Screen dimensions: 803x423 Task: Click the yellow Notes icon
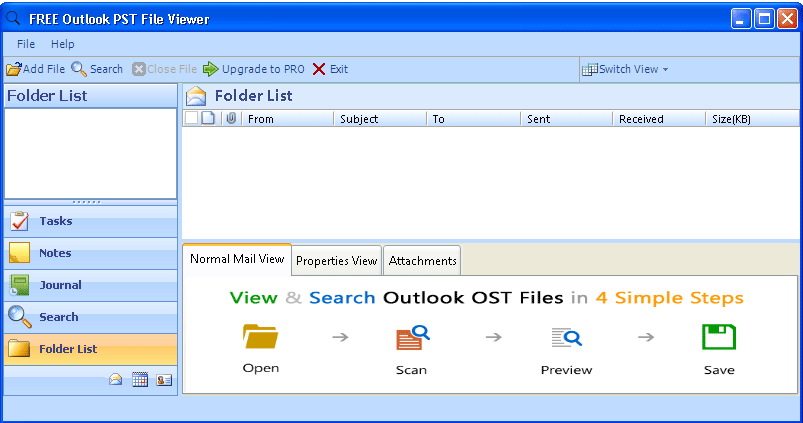click(19, 253)
